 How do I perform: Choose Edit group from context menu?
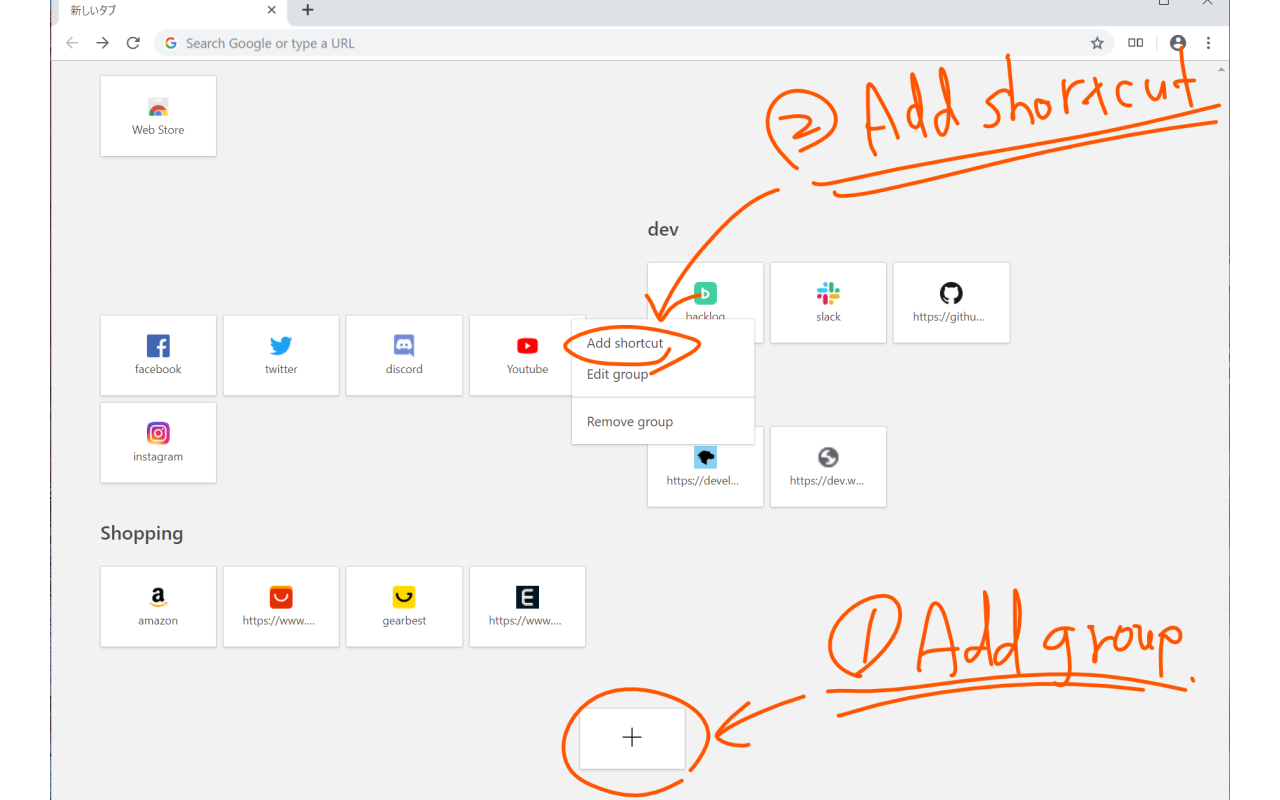click(662, 374)
